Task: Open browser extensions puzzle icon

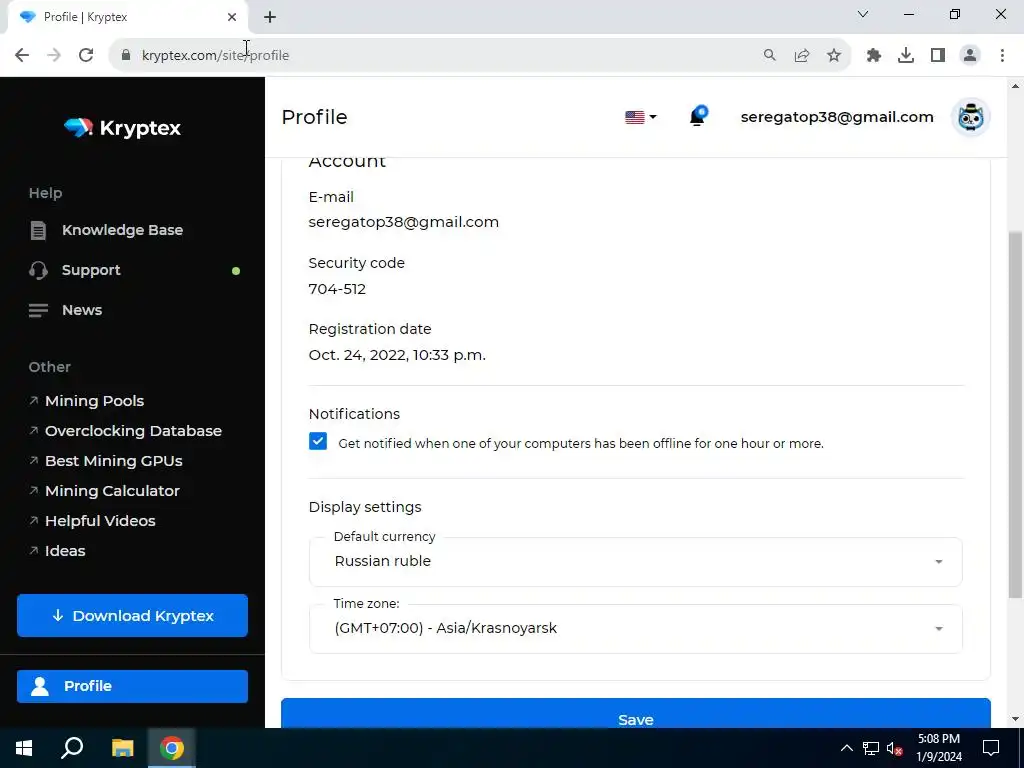Action: point(874,55)
